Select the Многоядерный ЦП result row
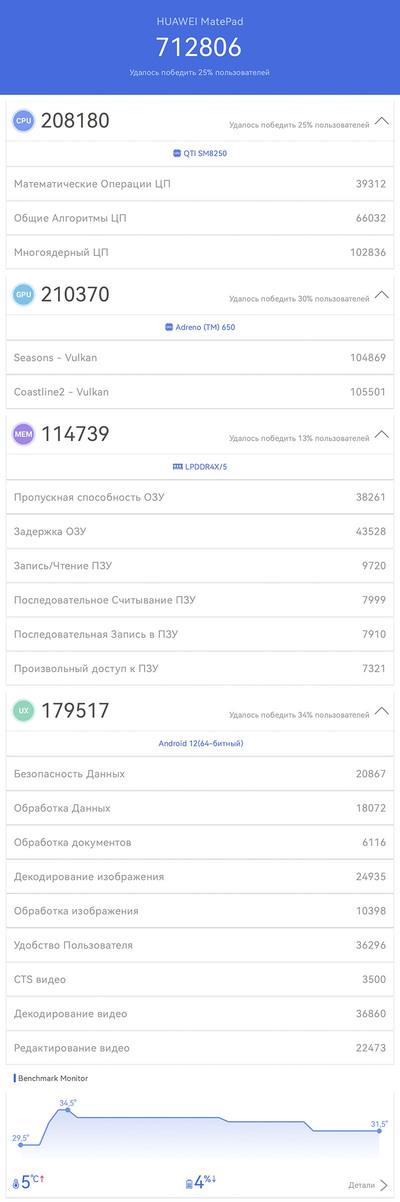This screenshot has height=1202, width=400. [200, 252]
